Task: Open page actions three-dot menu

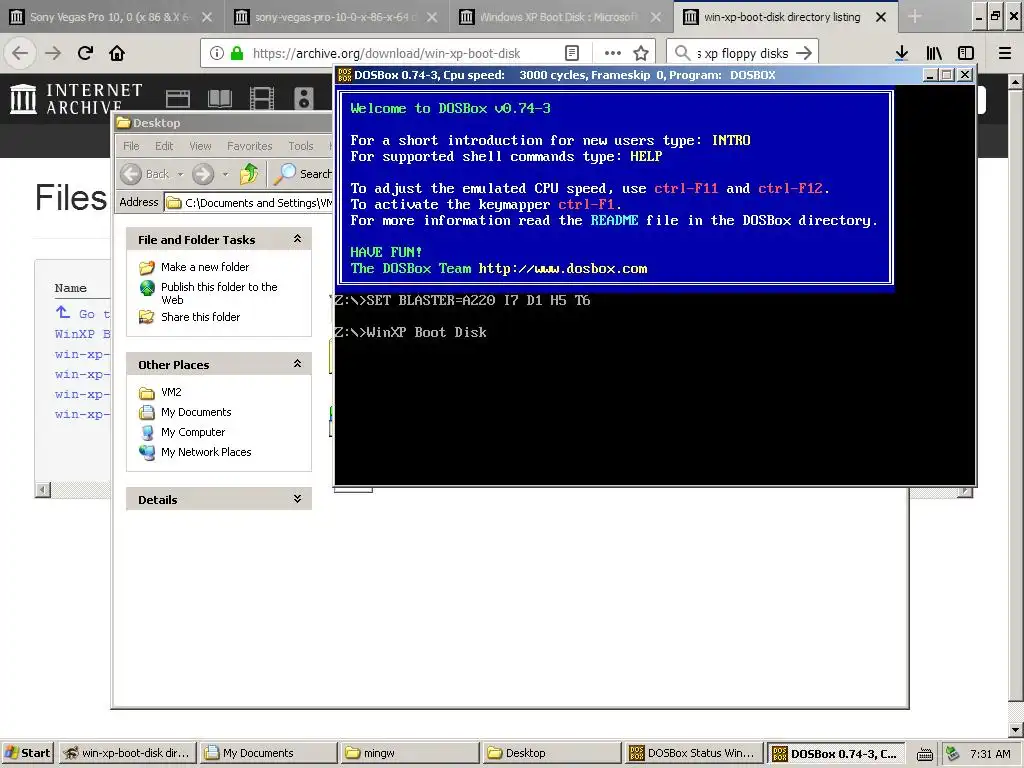Action: click(x=613, y=53)
